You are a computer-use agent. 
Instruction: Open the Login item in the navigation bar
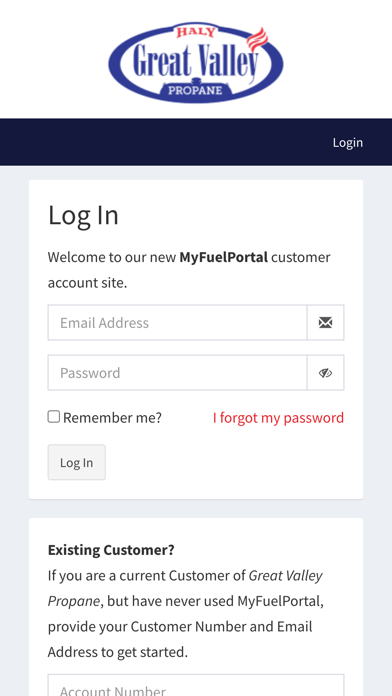348,142
